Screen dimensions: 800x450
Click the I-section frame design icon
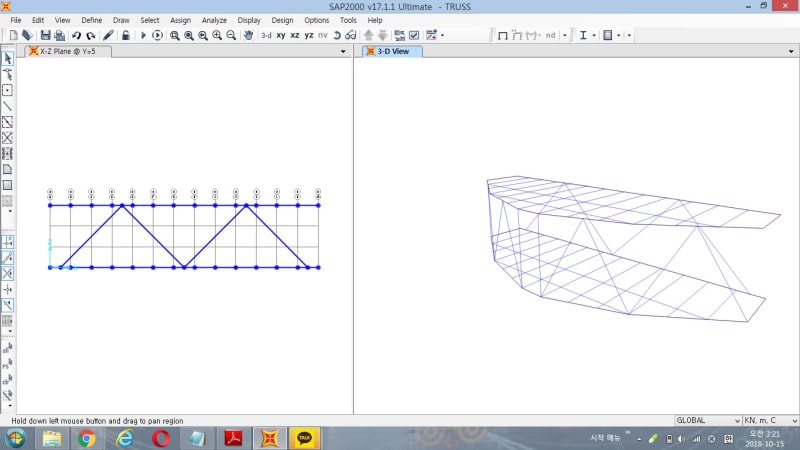tap(583, 35)
